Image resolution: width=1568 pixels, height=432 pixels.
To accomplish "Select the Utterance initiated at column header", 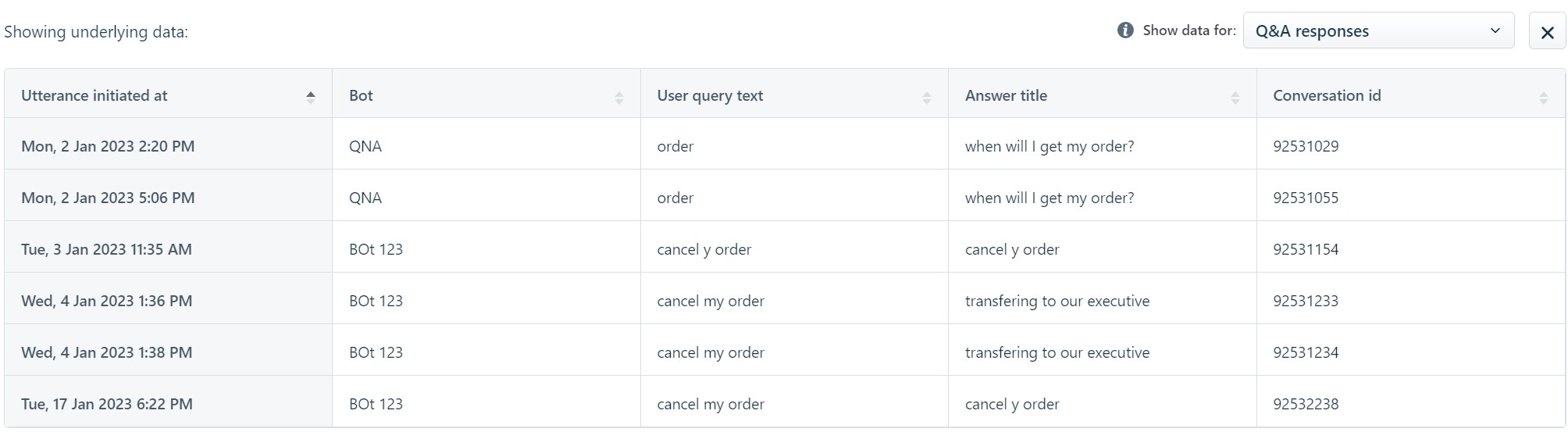I will pyautogui.click(x=169, y=95).
